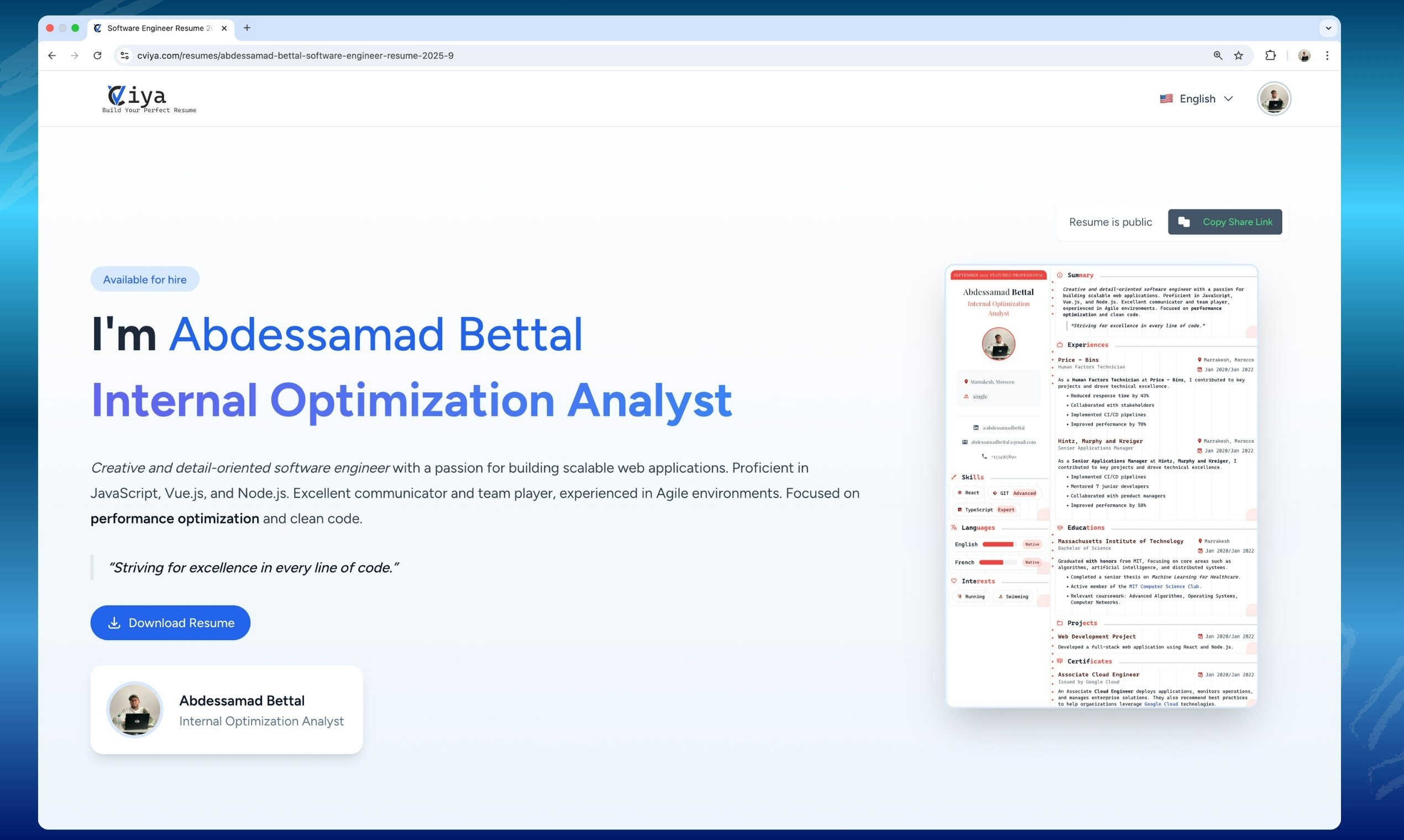1404x840 pixels.
Task: Open the site information icon in the address bar
Action: click(124, 55)
